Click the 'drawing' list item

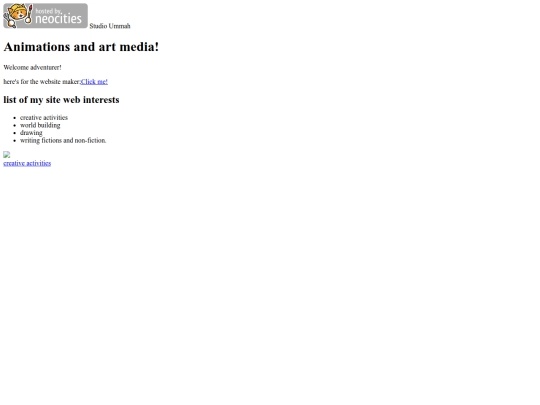(31, 133)
